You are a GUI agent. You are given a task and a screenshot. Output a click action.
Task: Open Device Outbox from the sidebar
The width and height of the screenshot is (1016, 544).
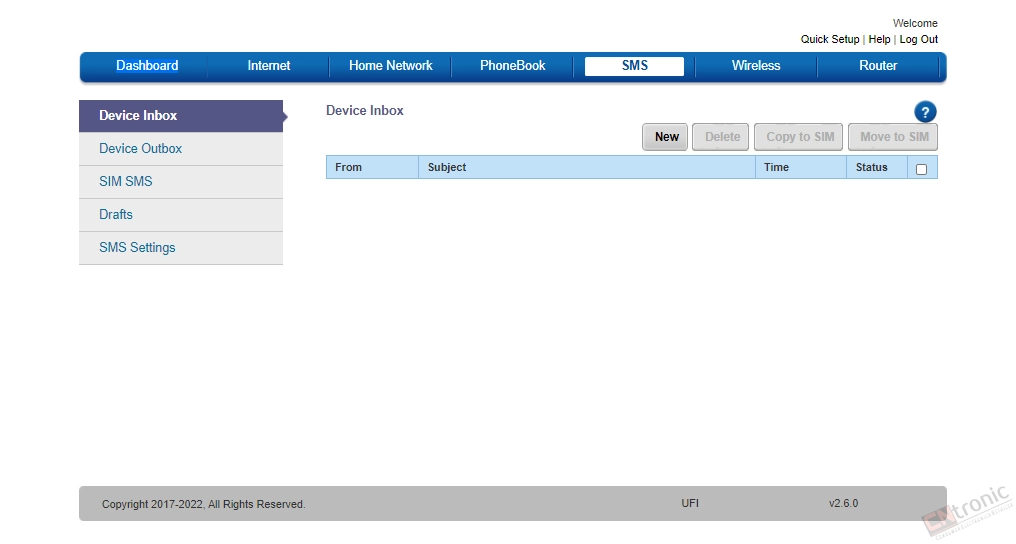tap(181, 149)
